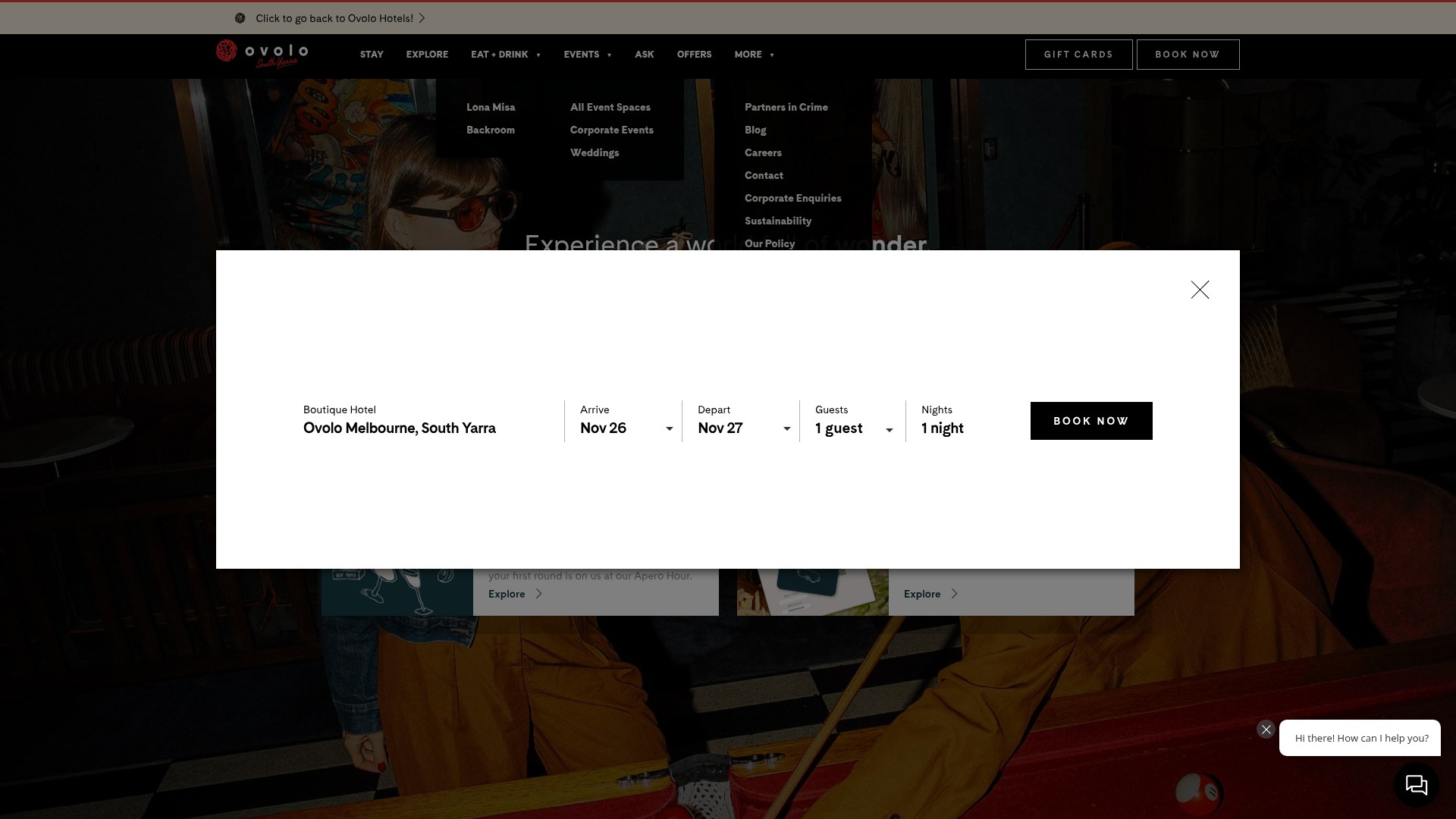Click arrow next to right card Explore
The image size is (1456, 819).
pos(954,594)
